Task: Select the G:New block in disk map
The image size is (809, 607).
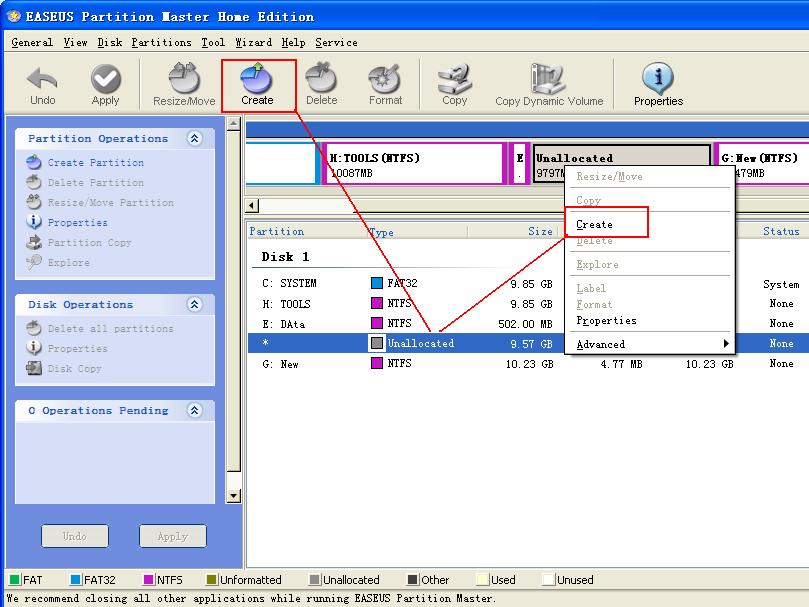Action: [x=762, y=164]
